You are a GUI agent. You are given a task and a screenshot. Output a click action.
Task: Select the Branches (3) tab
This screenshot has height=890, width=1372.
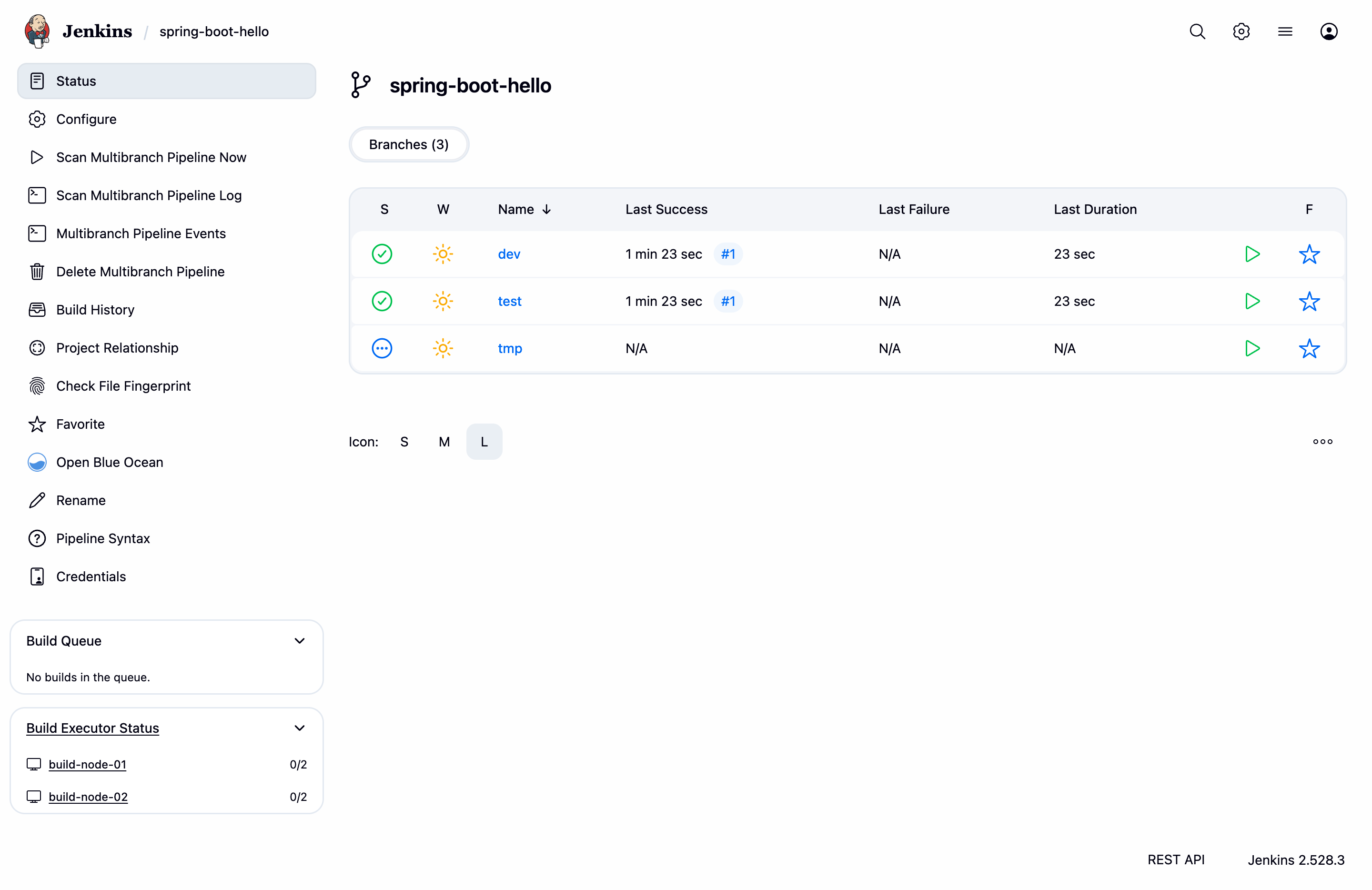click(x=409, y=144)
